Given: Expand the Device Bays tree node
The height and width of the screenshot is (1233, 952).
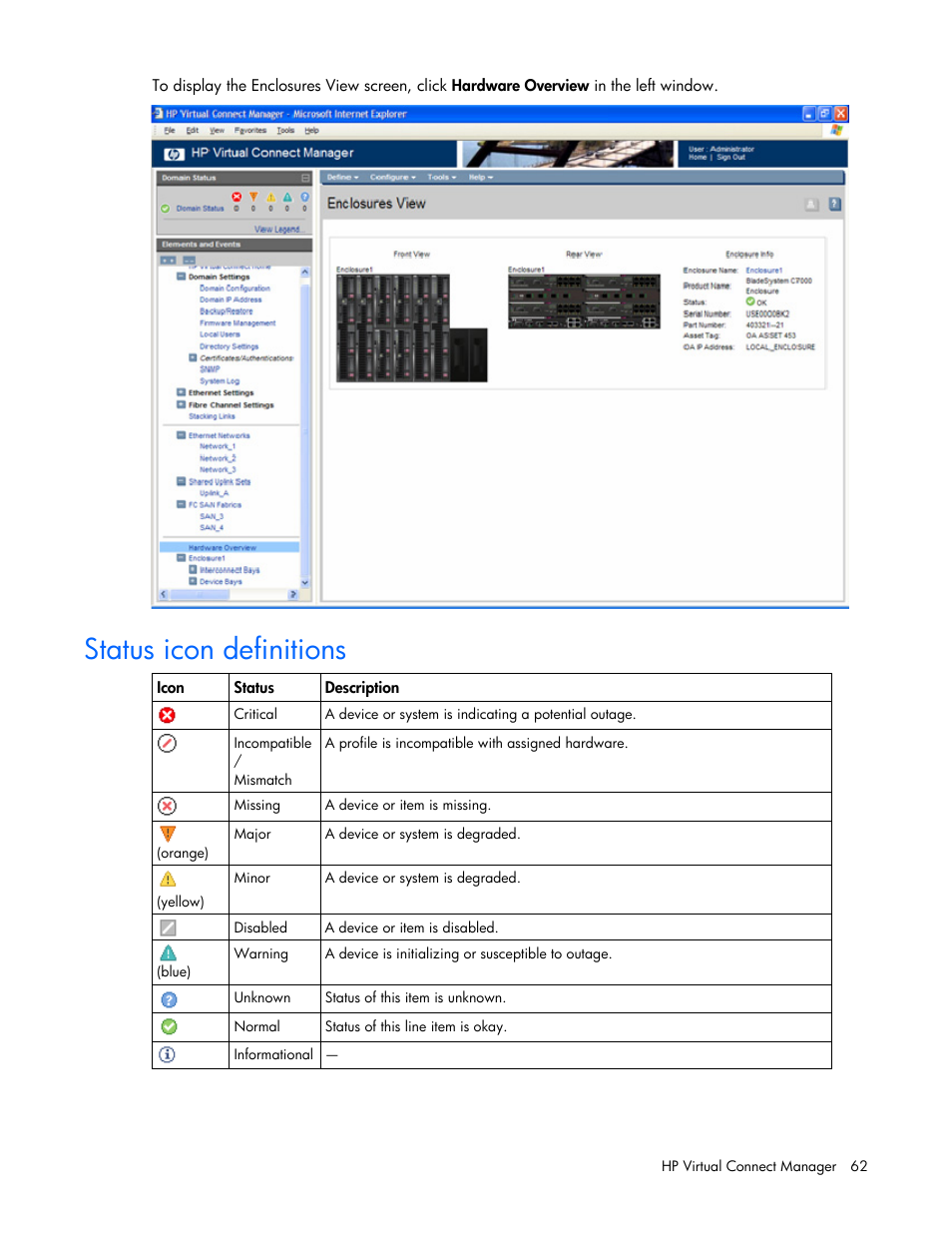Looking at the screenshot, I should tap(193, 581).
